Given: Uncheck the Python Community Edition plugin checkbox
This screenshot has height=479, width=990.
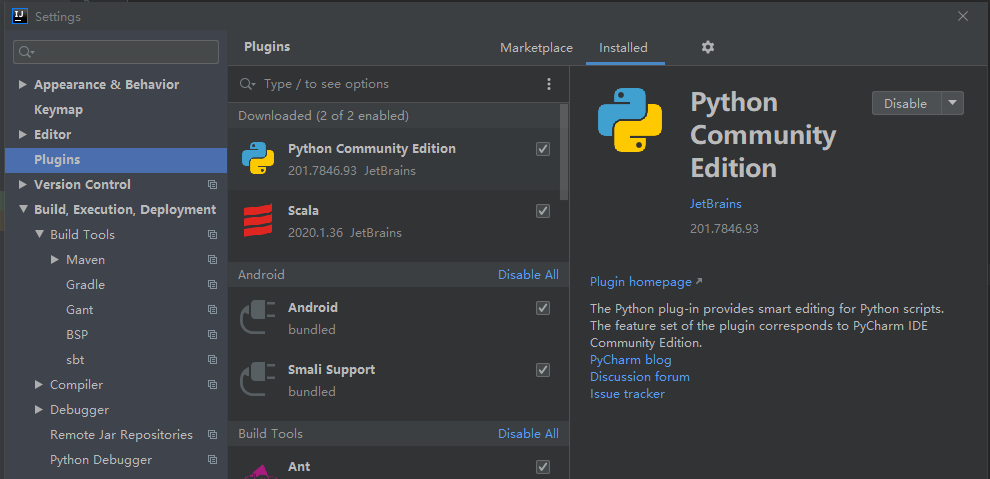Looking at the screenshot, I should (x=543, y=149).
